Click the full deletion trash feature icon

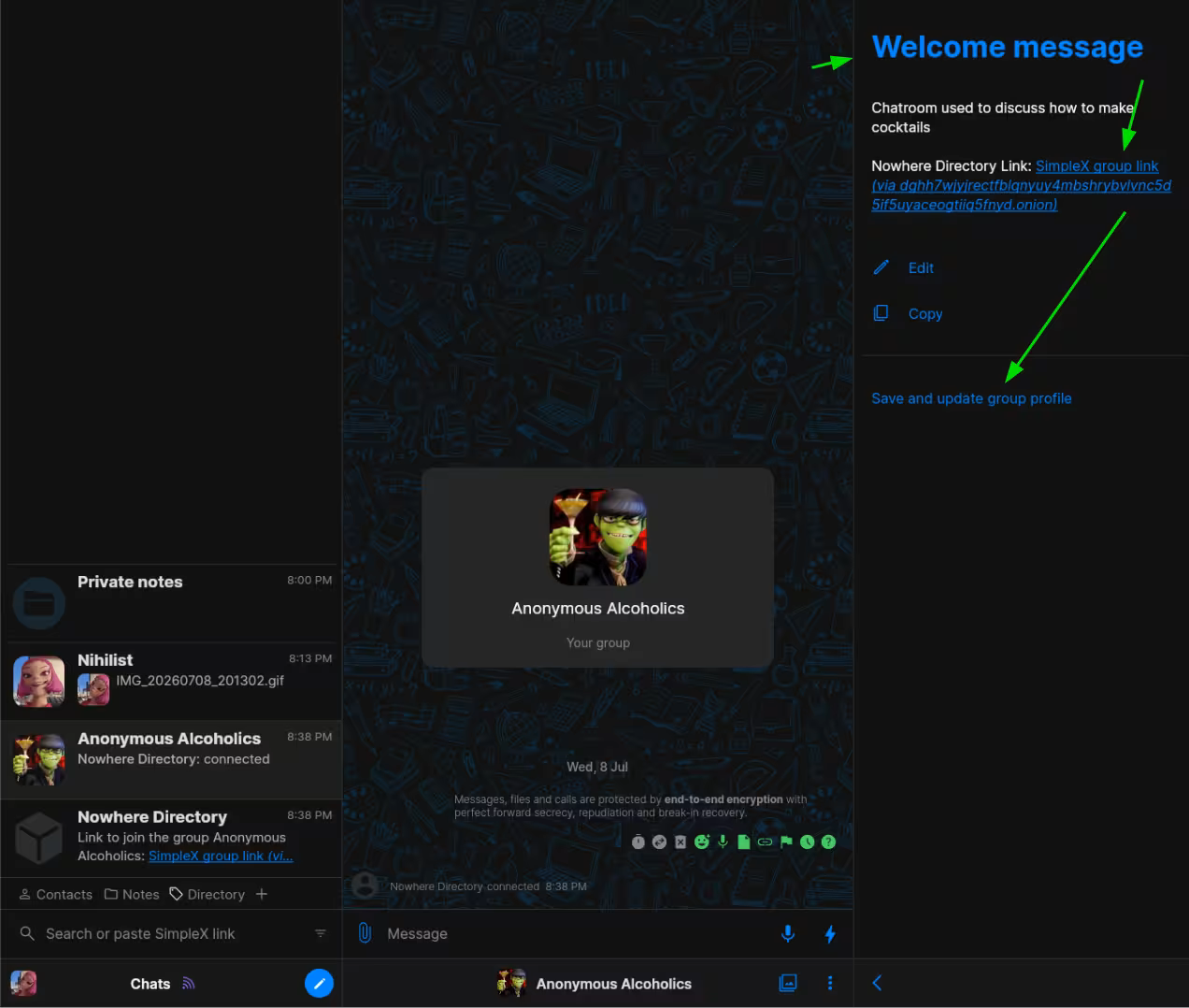[x=680, y=842]
